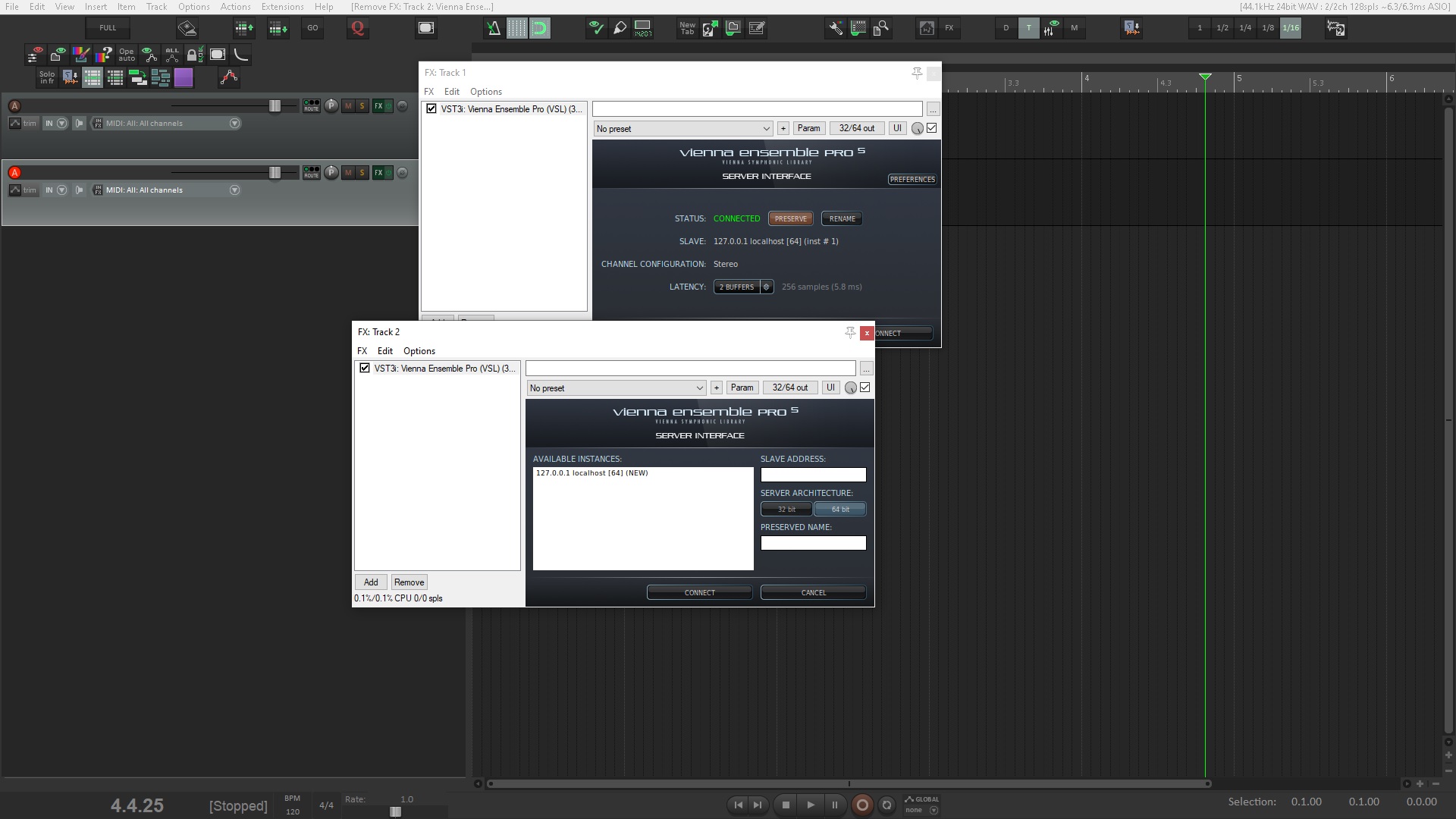Pin the FX: Track 2 window
Screen dimensions: 1456x819
(x=850, y=332)
